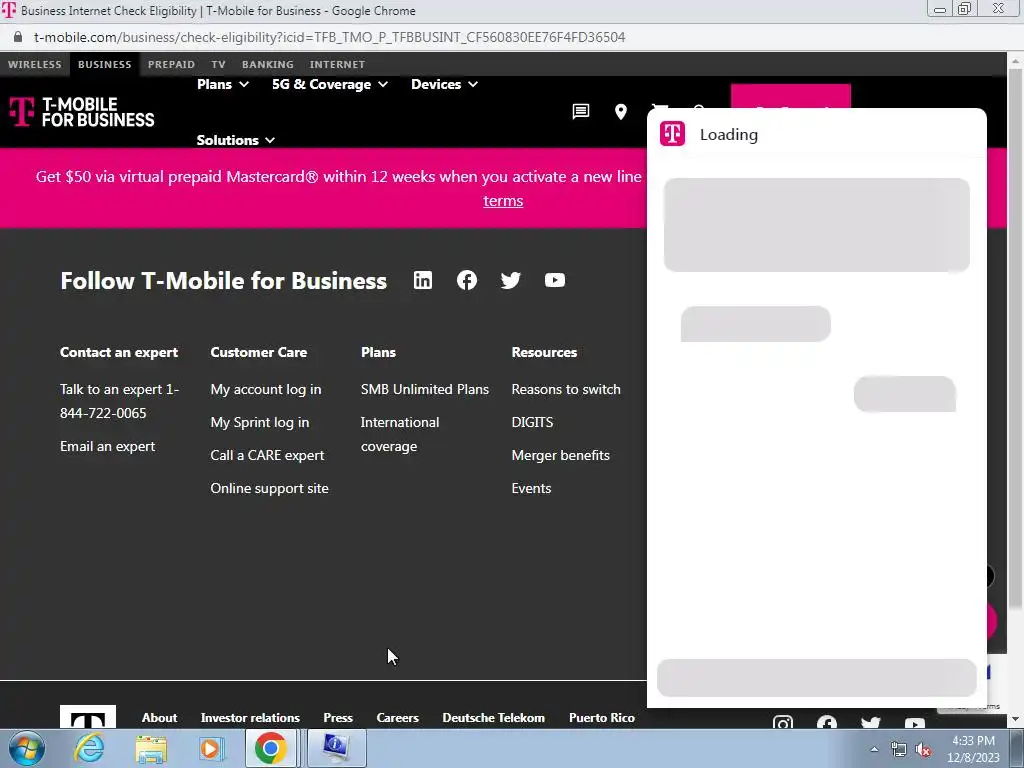Show hidden tray icons arrow
Viewport: 1024px width, 768px height.
874,750
